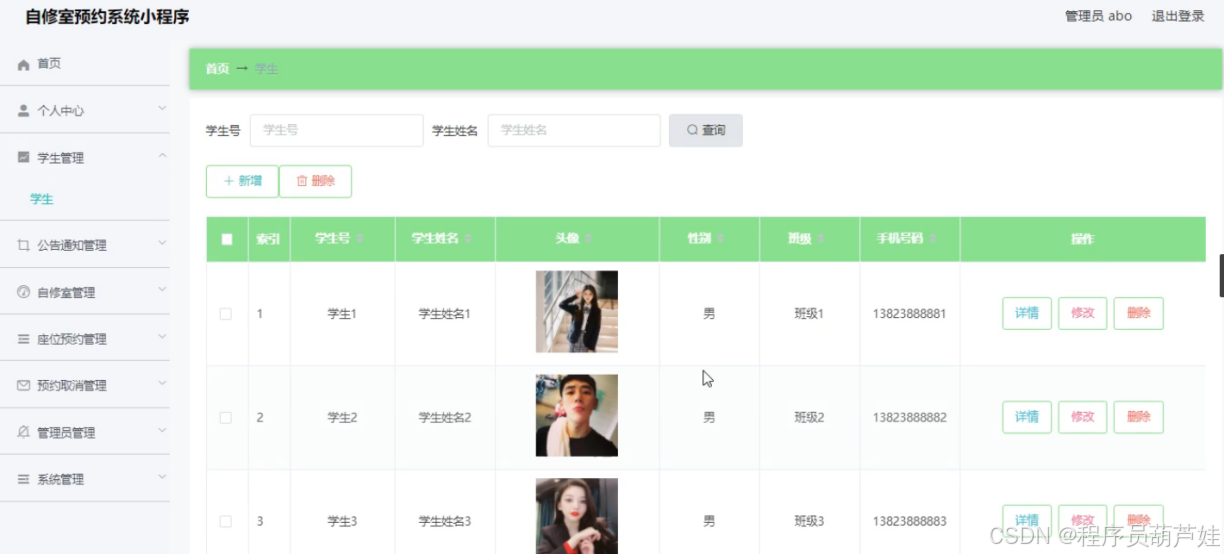This screenshot has width=1224, height=555.
Task: Click the avatar thumbnail of 学生3
Action: [577, 516]
